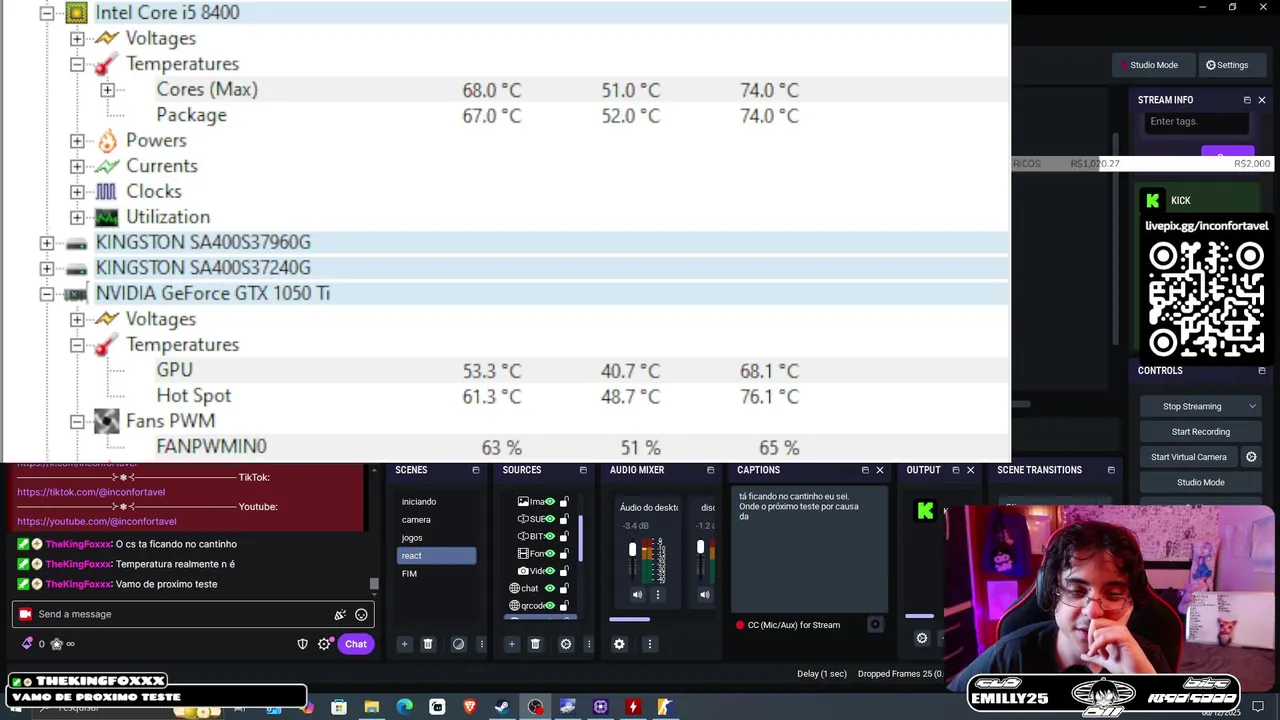
Task: Expand the Currents node
Action: click(77, 166)
